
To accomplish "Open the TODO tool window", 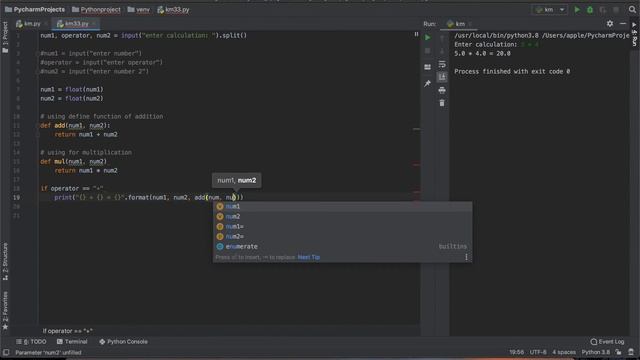I will [x=31, y=342].
